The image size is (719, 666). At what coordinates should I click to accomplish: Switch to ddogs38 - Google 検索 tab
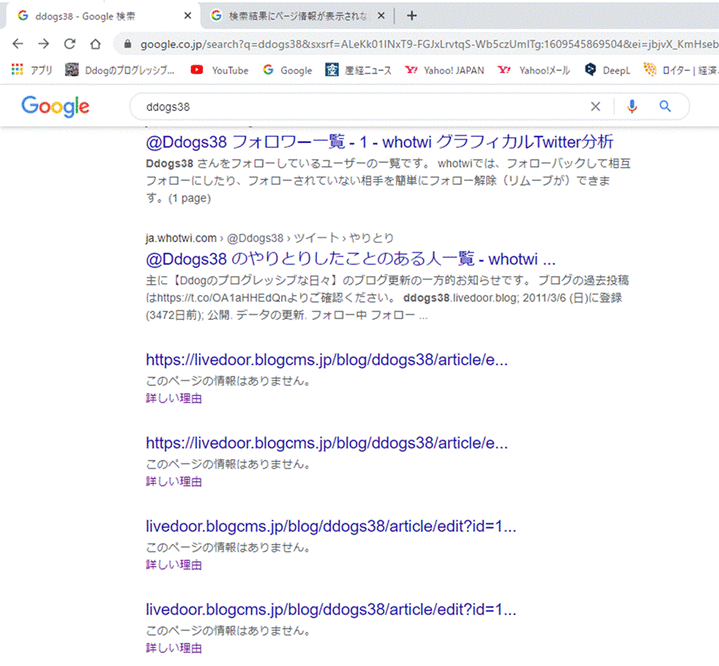coord(99,16)
